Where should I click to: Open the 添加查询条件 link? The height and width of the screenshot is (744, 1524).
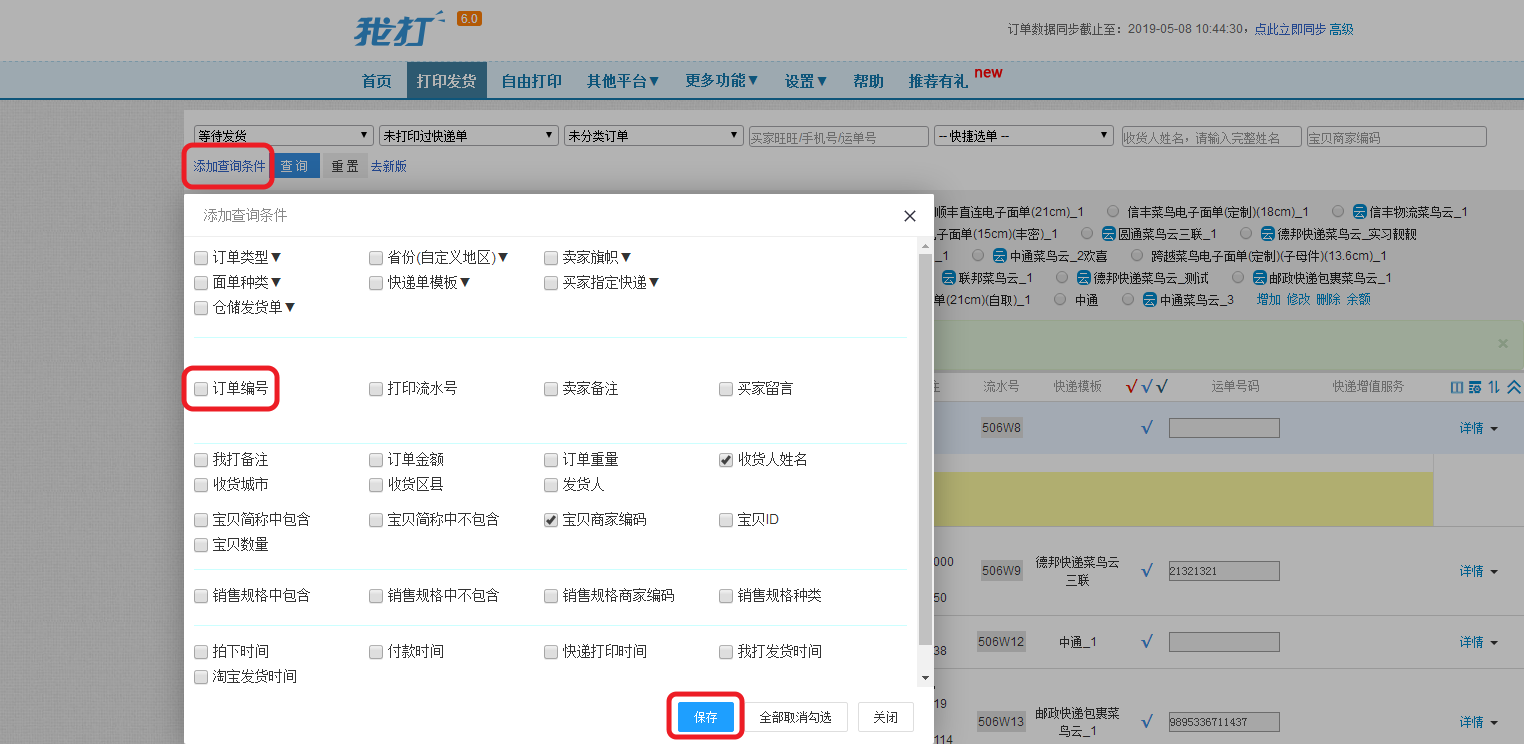click(229, 166)
